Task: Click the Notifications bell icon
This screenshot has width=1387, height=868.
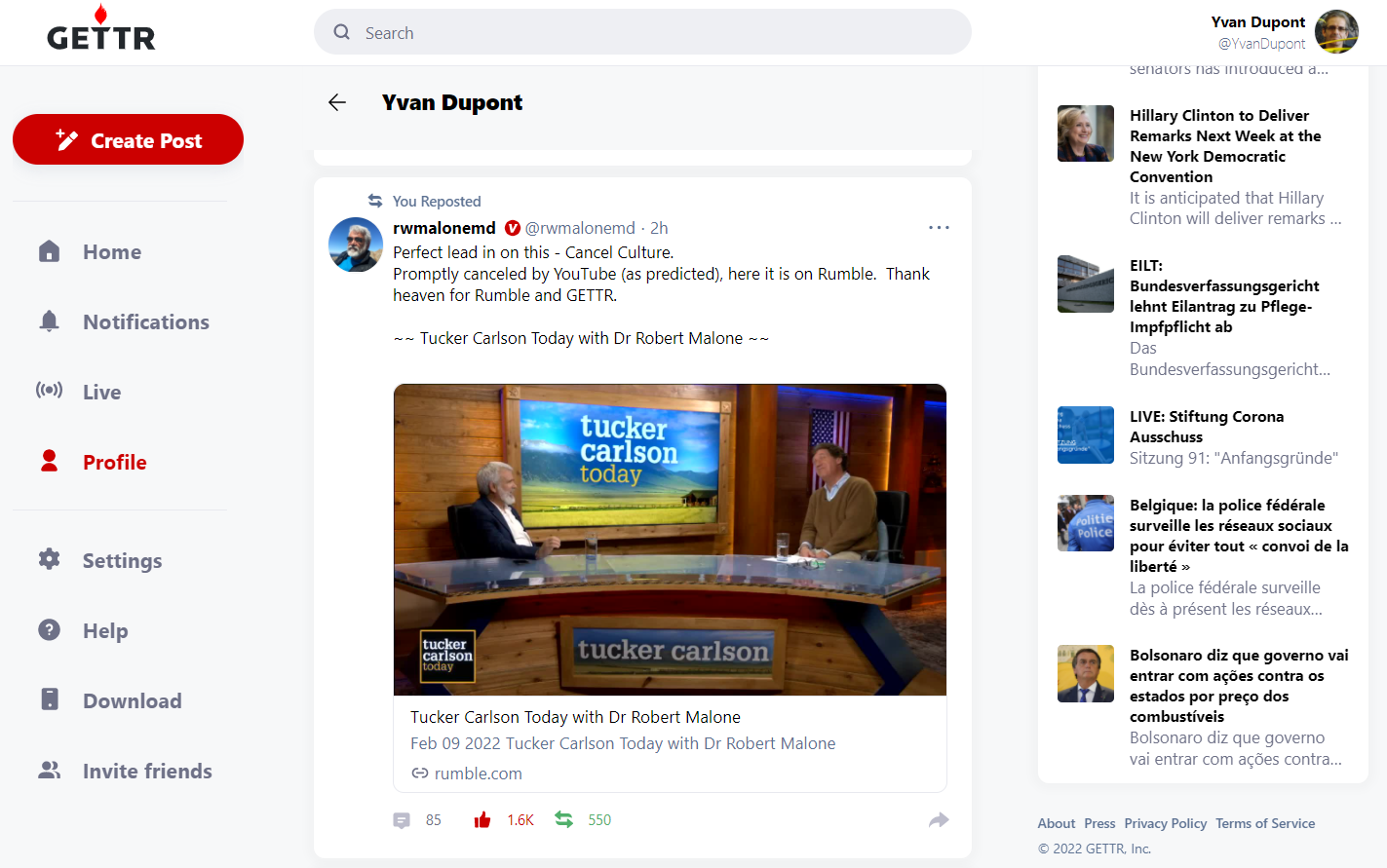Action: point(50,321)
